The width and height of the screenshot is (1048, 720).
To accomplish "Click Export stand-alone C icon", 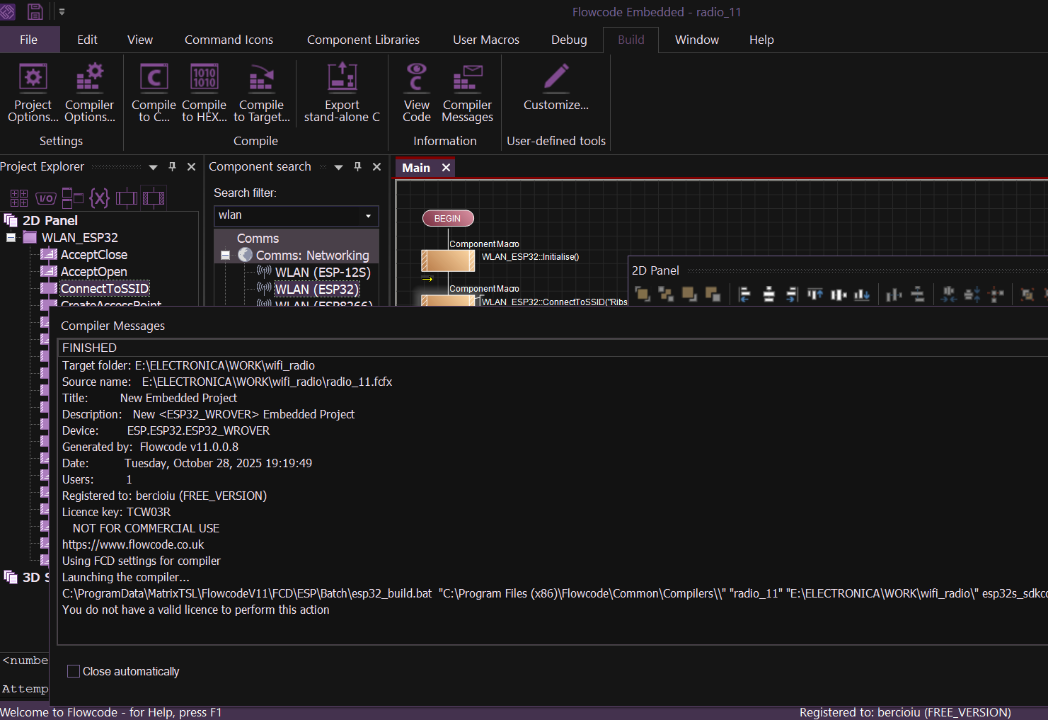I will 342,92.
